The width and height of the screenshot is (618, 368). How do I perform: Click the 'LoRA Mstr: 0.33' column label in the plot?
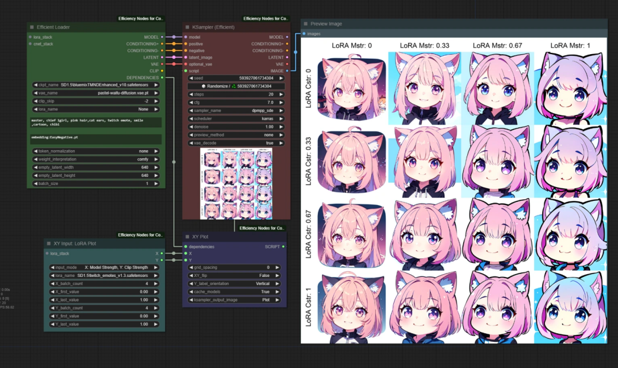(424, 46)
